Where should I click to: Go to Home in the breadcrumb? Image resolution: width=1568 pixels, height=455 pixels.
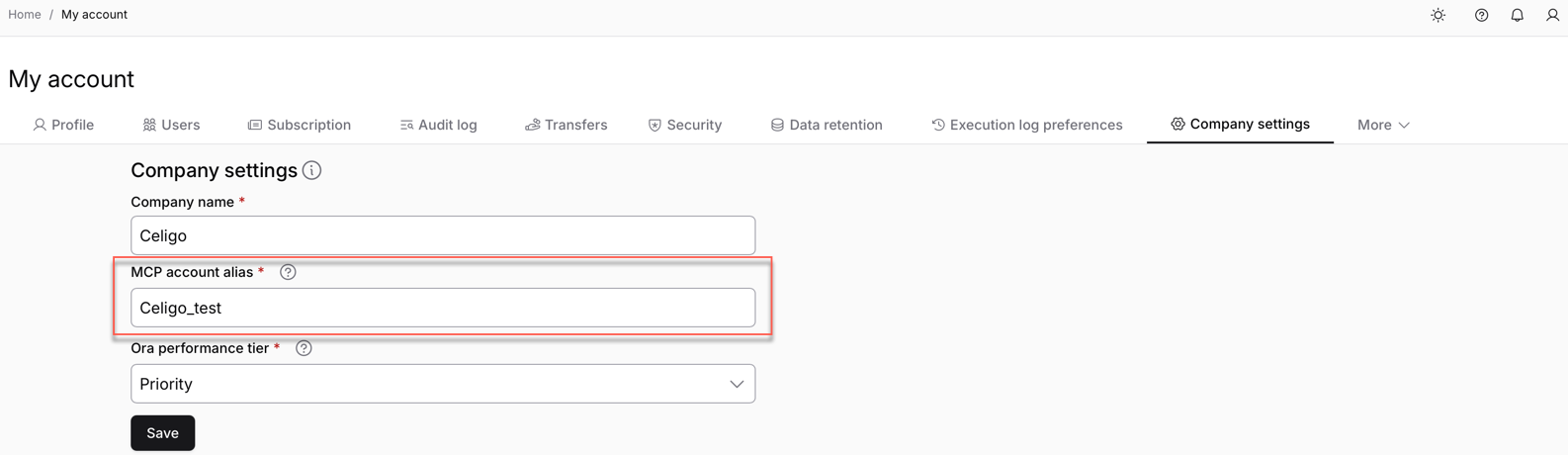coord(25,15)
